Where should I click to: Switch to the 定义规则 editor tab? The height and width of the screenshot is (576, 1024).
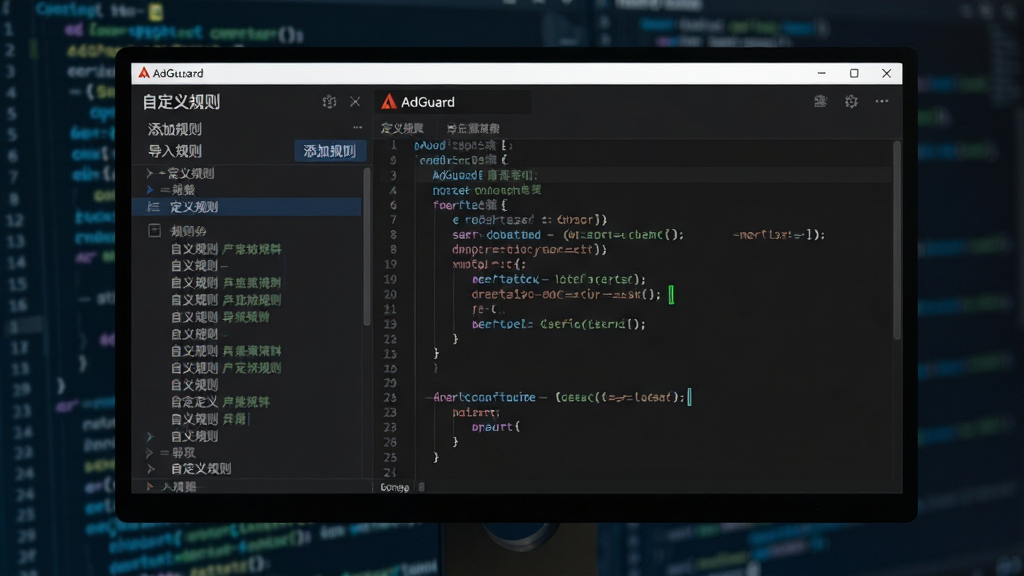click(x=402, y=129)
